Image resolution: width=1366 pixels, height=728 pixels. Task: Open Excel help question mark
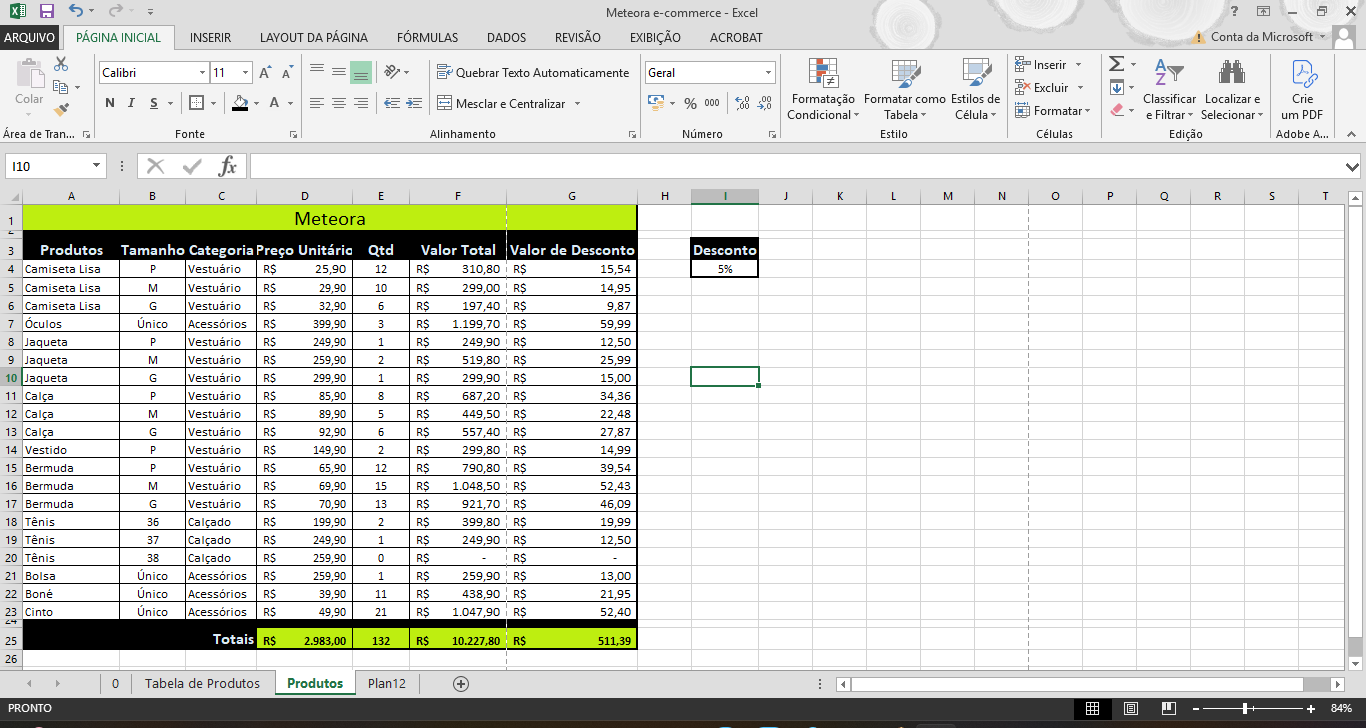(1235, 12)
